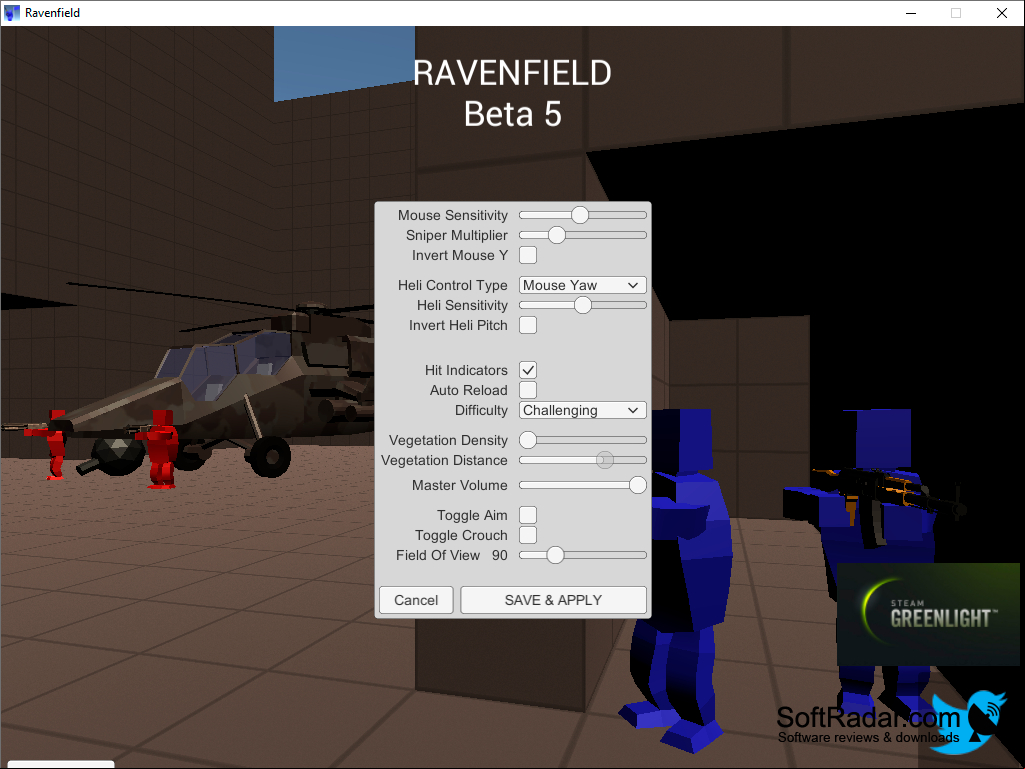Click the Master Volume label
The image size is (1025, 769).
point(460,485)
